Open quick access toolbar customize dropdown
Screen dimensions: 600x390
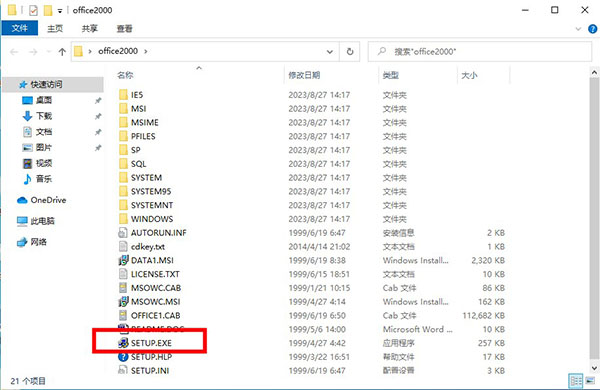[60, 11]
